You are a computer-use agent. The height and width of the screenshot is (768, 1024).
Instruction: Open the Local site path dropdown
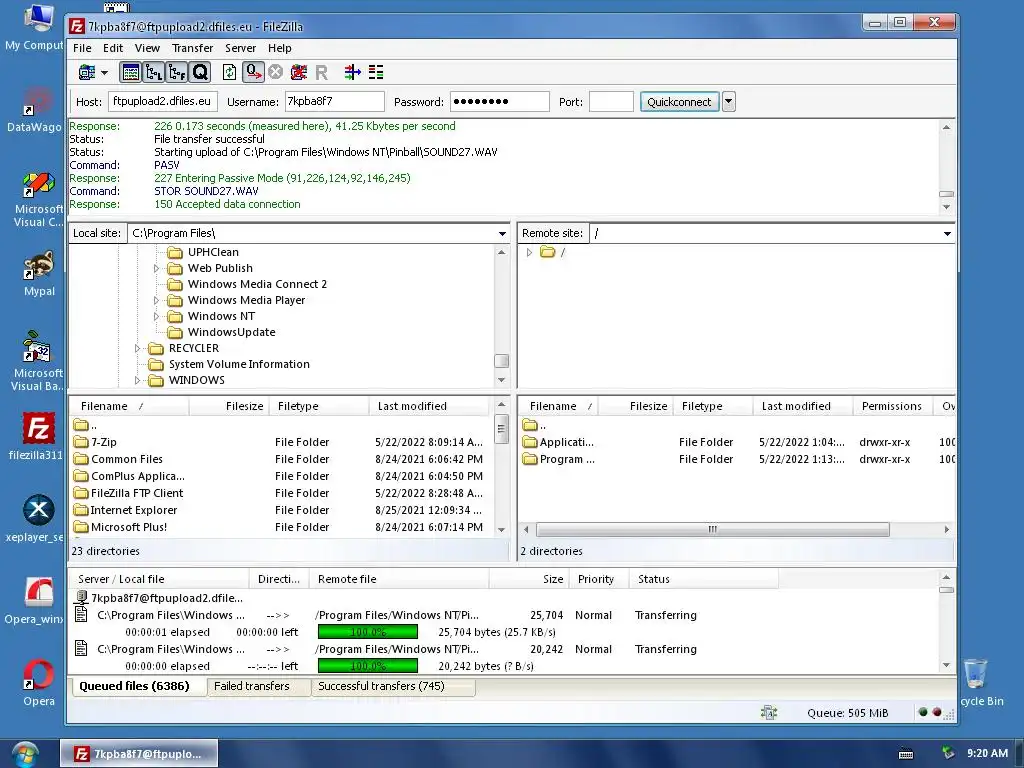tap(502, 234)
